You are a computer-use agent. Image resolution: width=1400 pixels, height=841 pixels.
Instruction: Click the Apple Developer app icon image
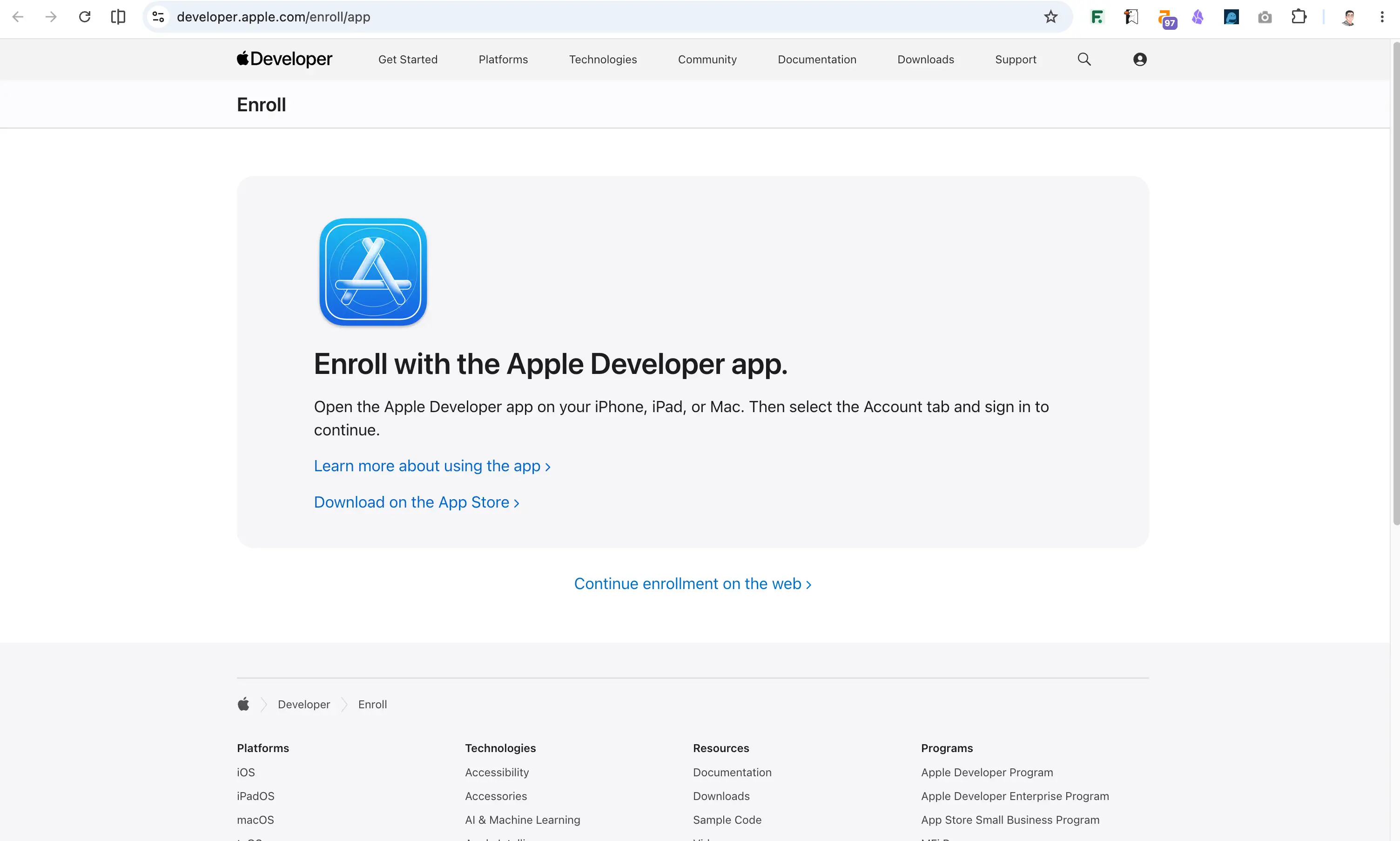click(373, 272)
